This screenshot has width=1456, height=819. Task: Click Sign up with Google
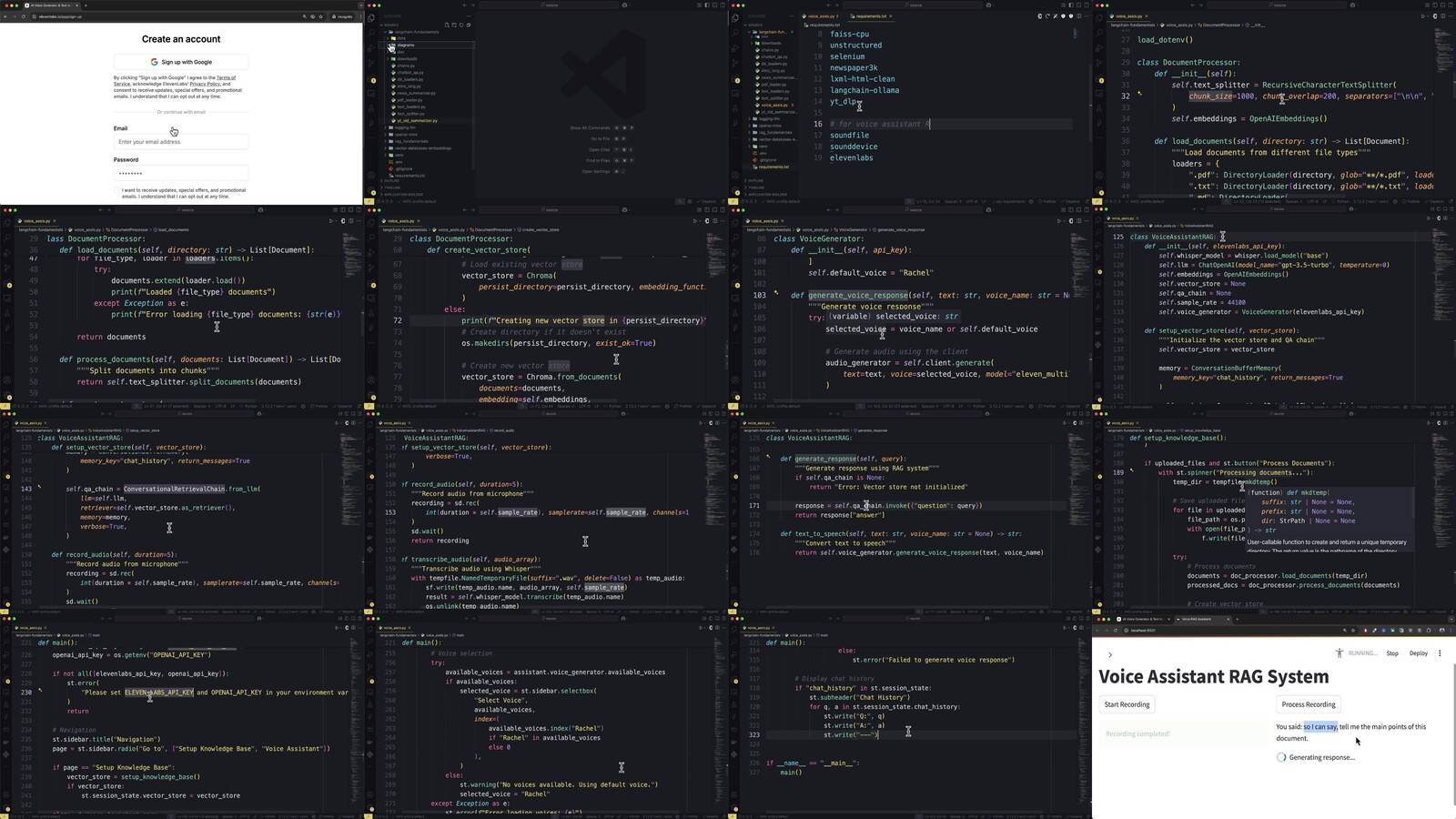(181, 62)
